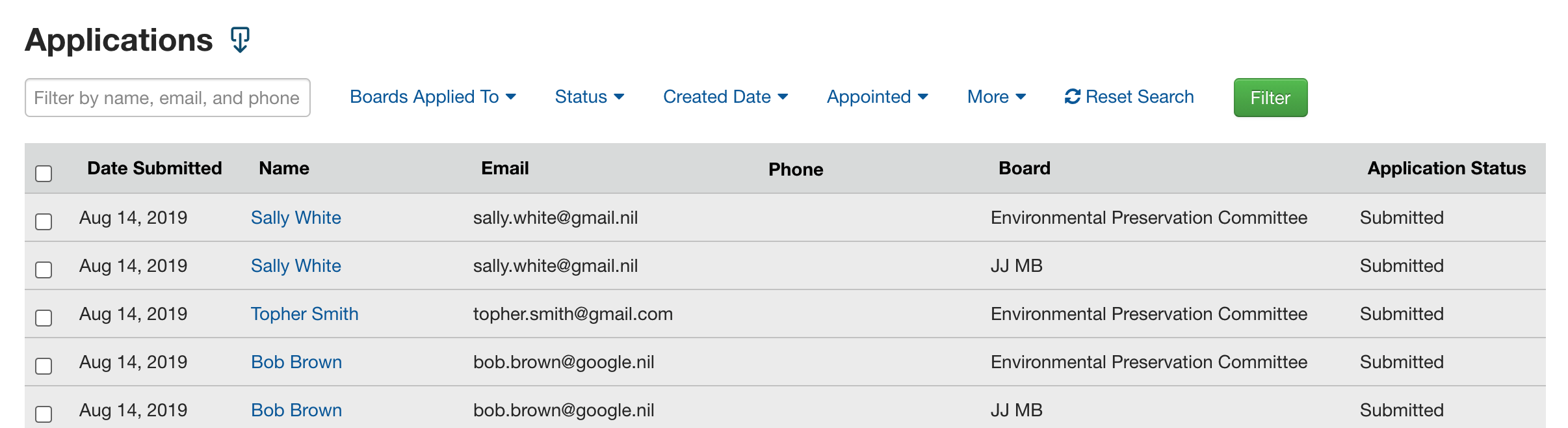Check the box on Topher Smith's row
The image size is (1568, 428).
(43, 318)
